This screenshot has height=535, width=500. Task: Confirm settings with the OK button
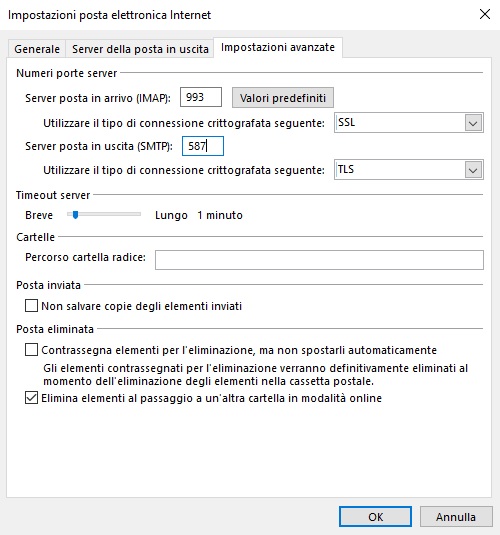(375, 517)
